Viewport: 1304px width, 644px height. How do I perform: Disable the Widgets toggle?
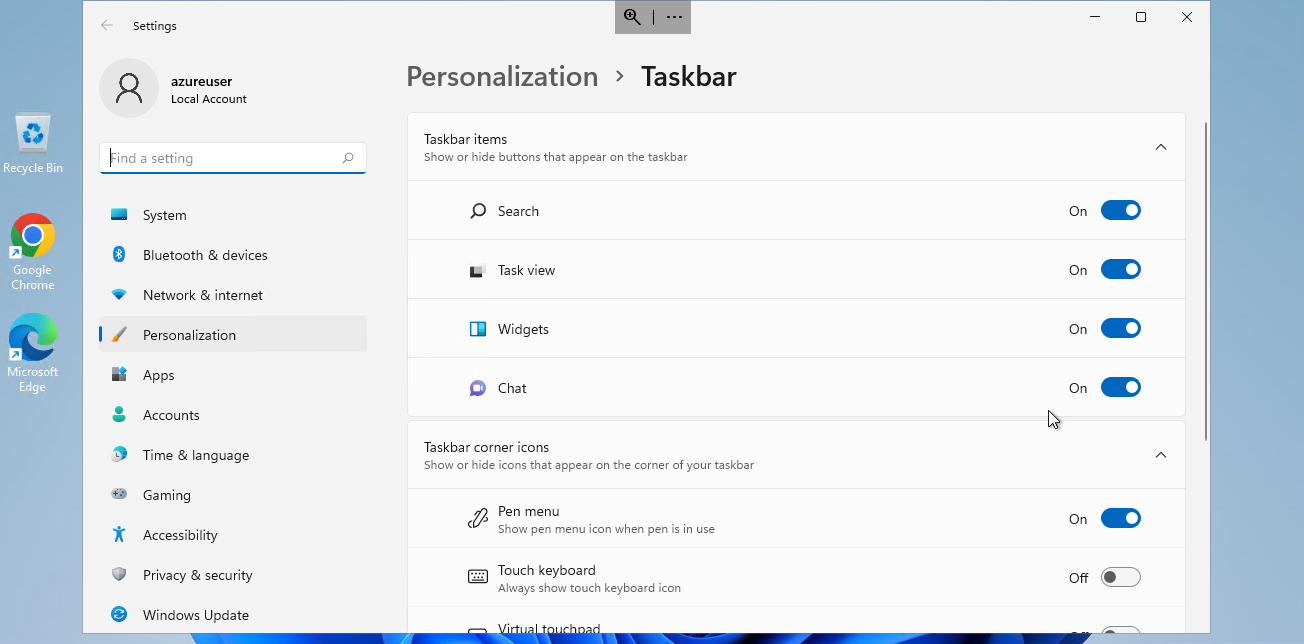coord(1121,328)
